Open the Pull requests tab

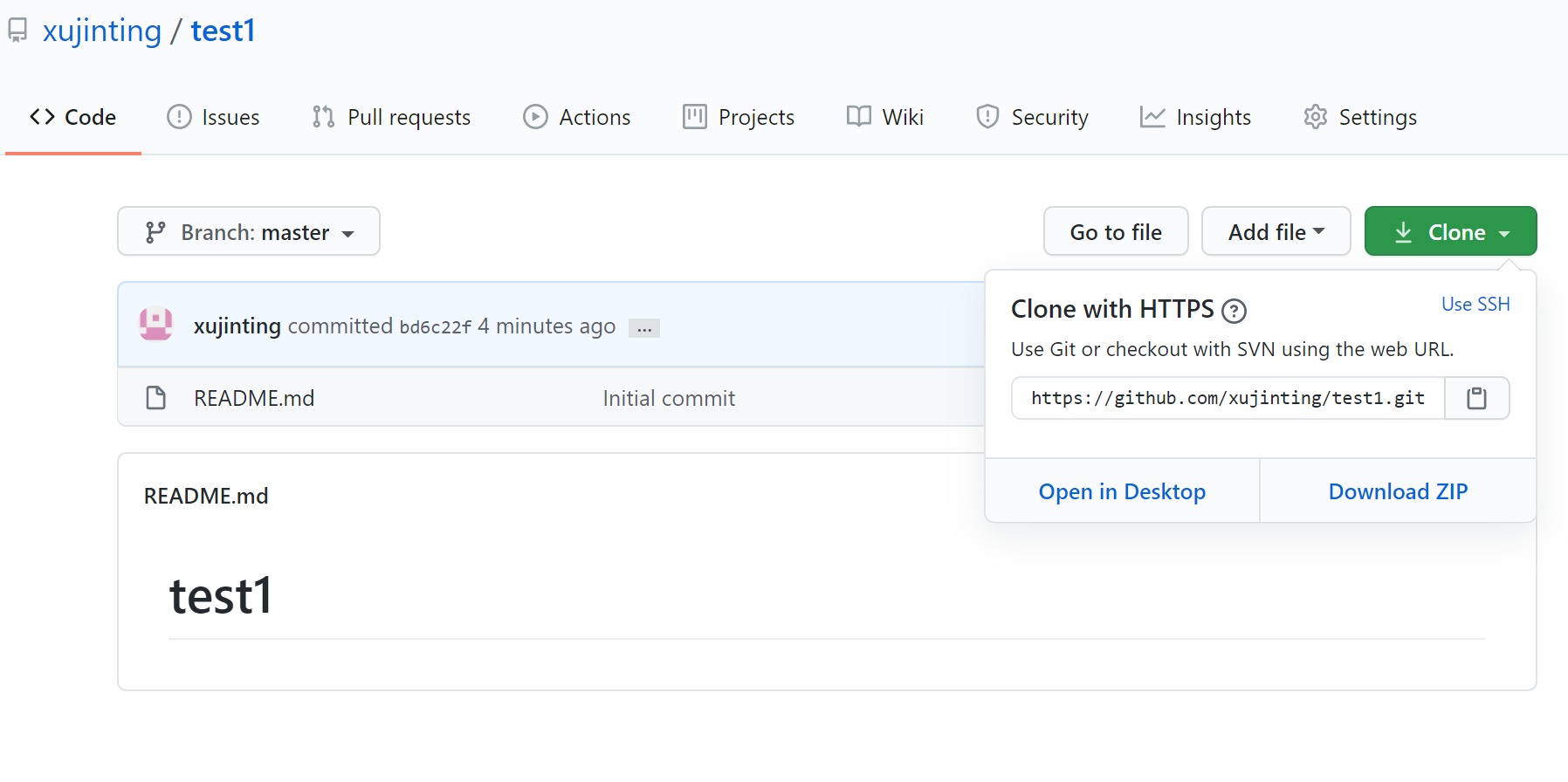391,117
